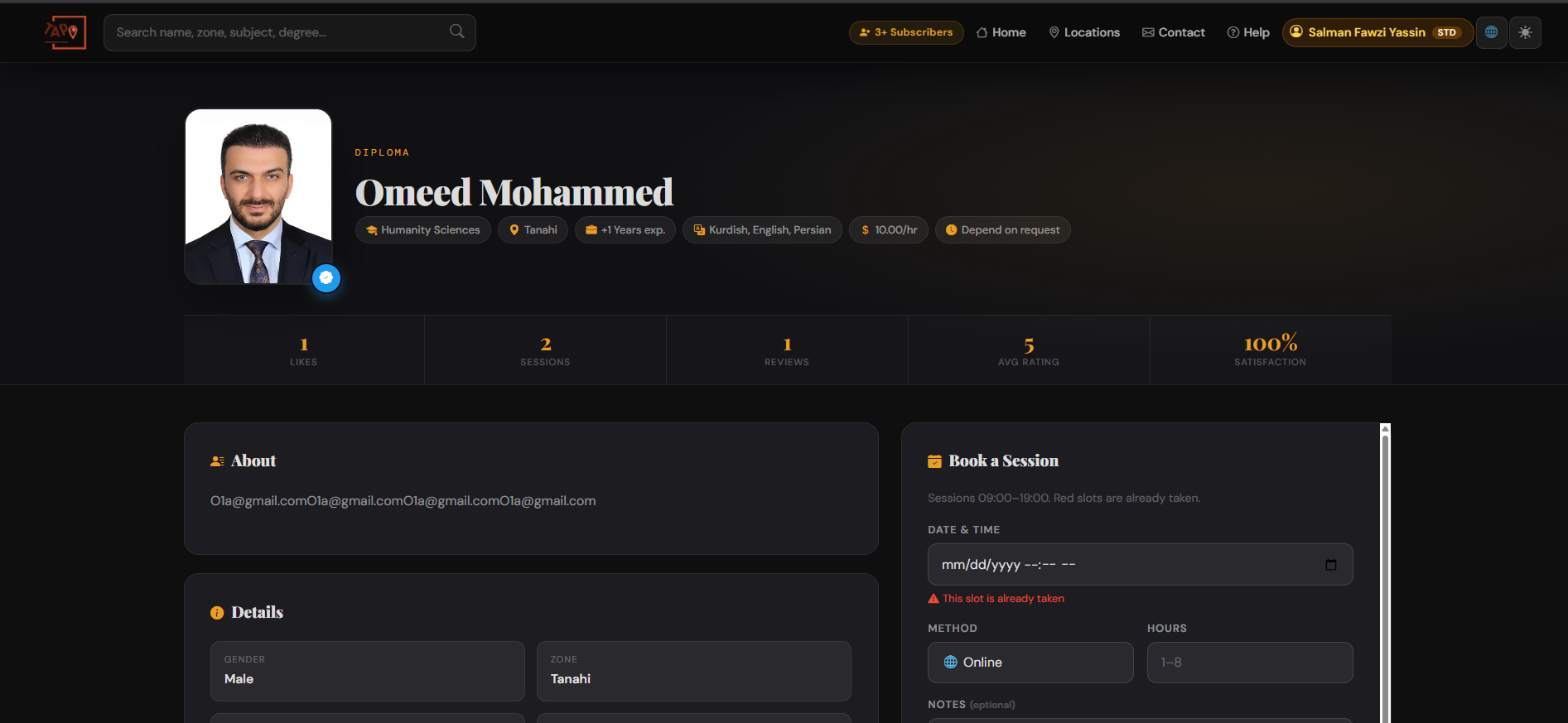Click the Zone Tanahi detail card

coord(694,671)
